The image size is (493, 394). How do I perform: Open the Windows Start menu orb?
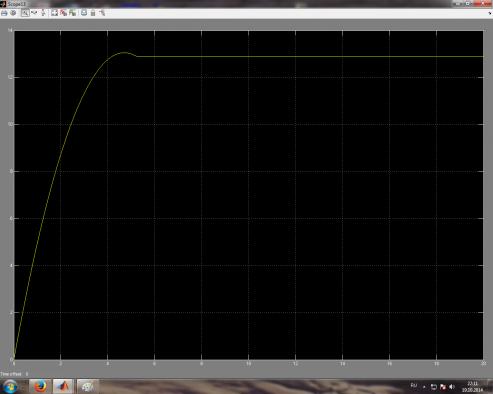pyautogui.click(x=10, y=387)
